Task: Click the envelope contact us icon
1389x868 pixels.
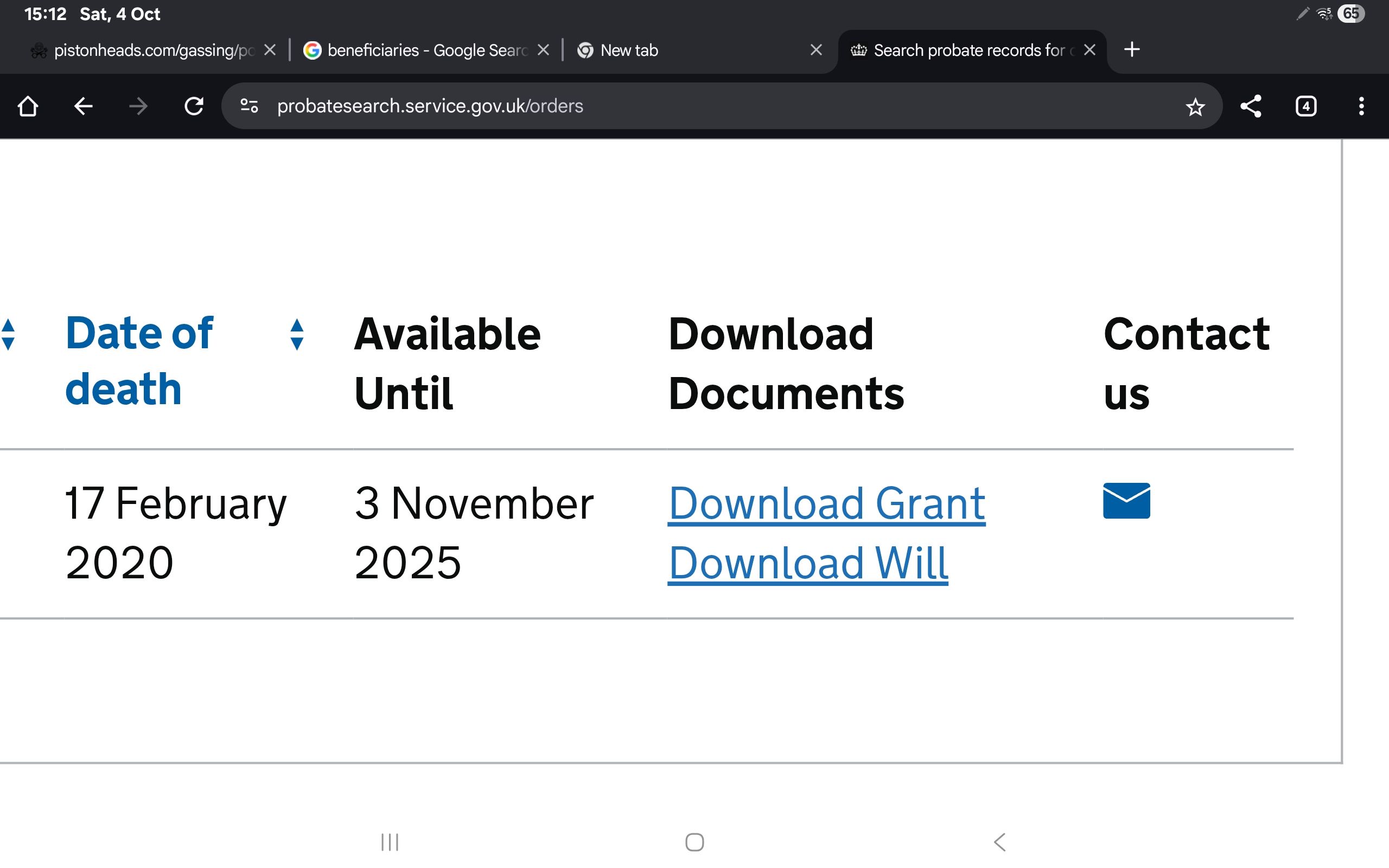Action: (x=1126, y=501)
